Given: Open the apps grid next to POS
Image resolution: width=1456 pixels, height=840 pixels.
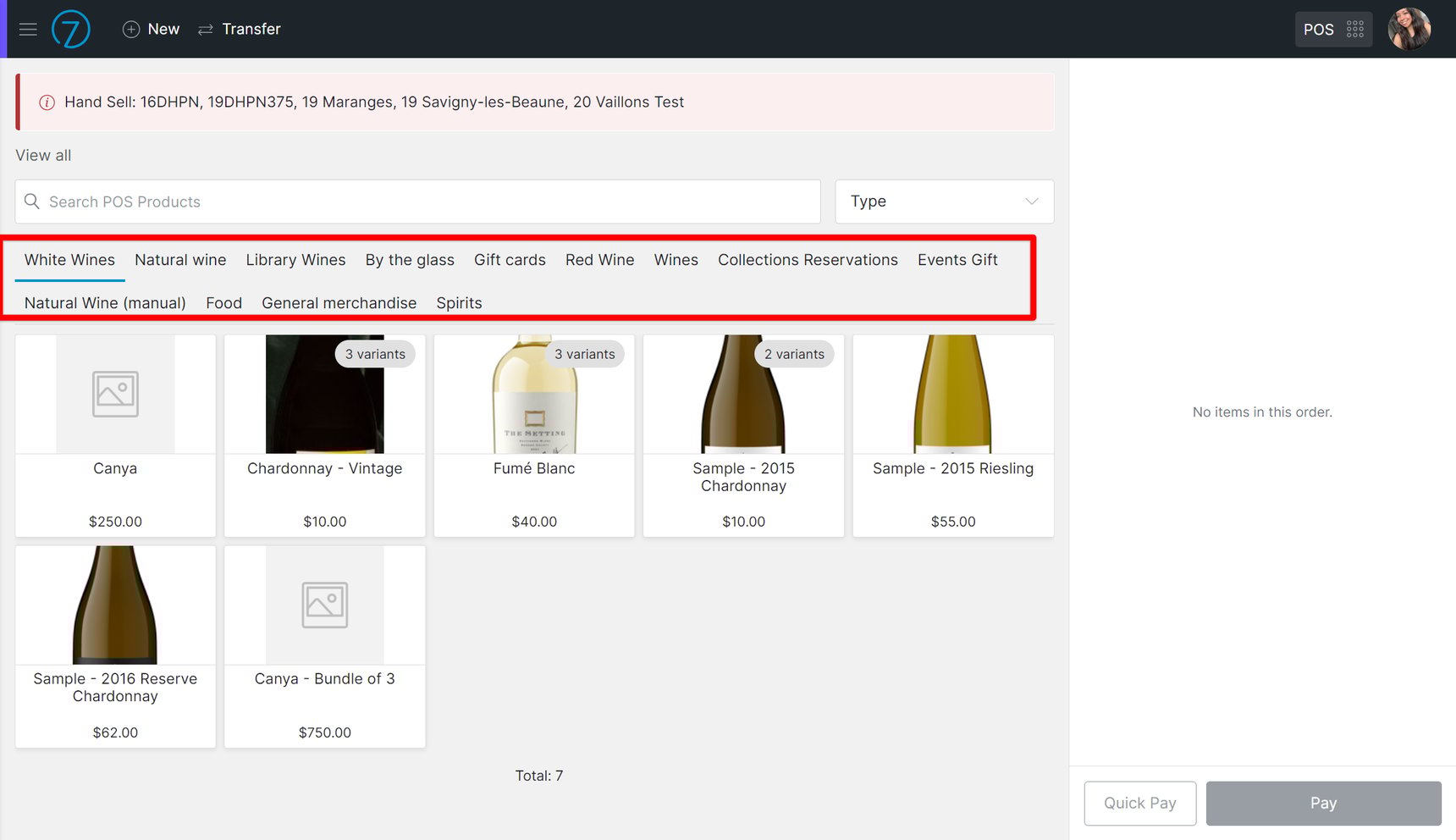Looking at the screenshot, I should tap(1355, 29).
